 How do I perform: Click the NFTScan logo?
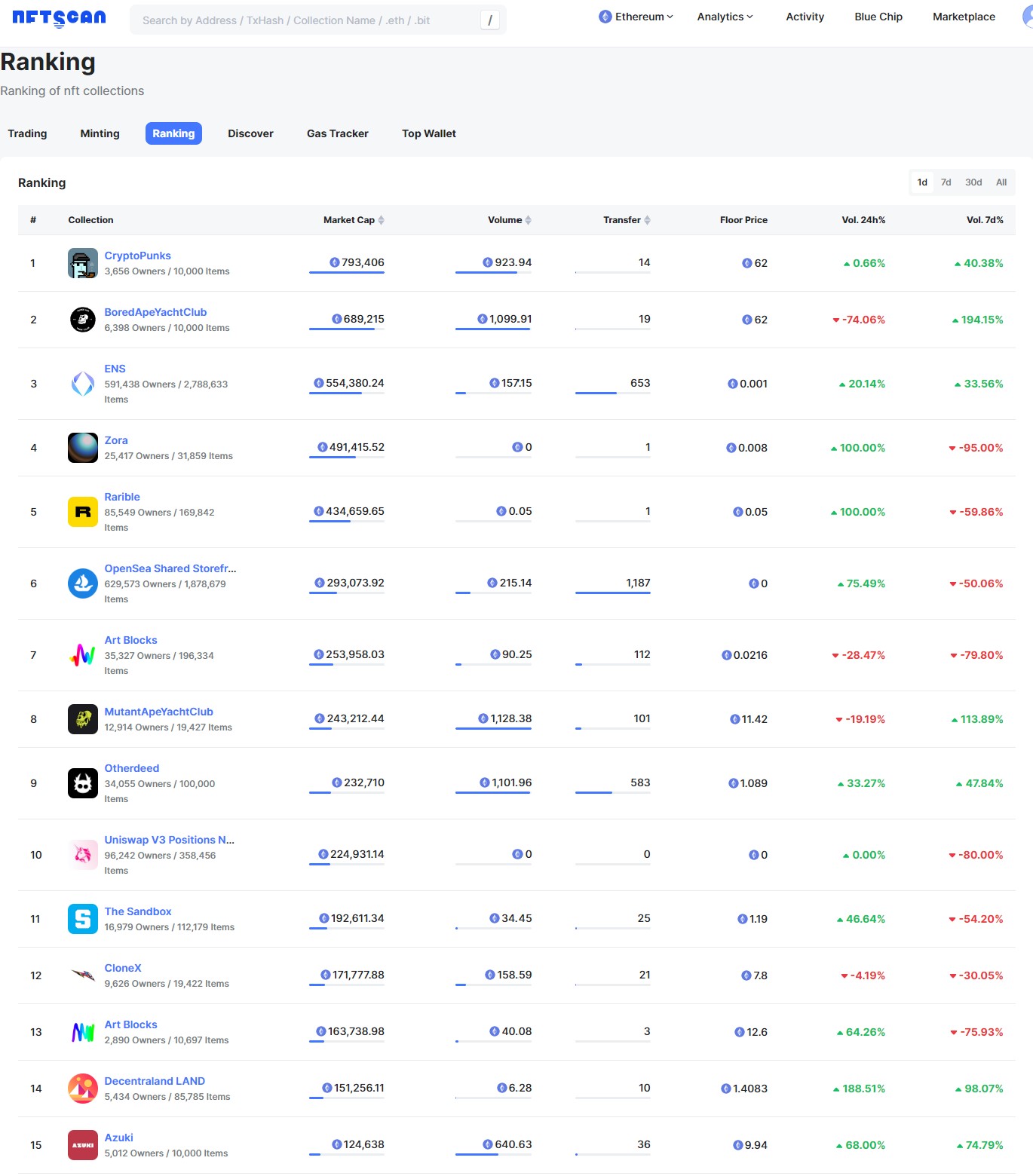pyautogui.click(x=59, y=18)
